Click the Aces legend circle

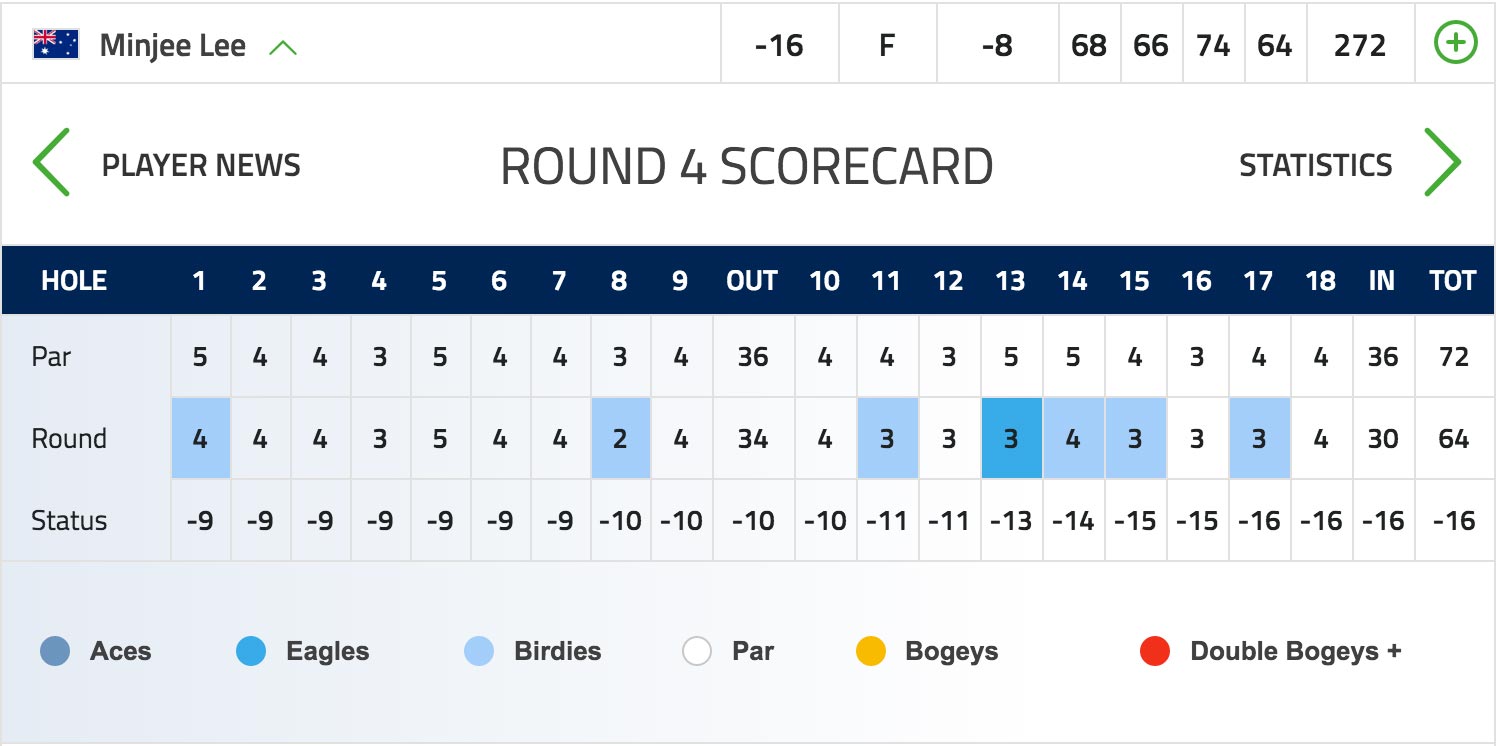pyautogui.click(x=55, y=652)
